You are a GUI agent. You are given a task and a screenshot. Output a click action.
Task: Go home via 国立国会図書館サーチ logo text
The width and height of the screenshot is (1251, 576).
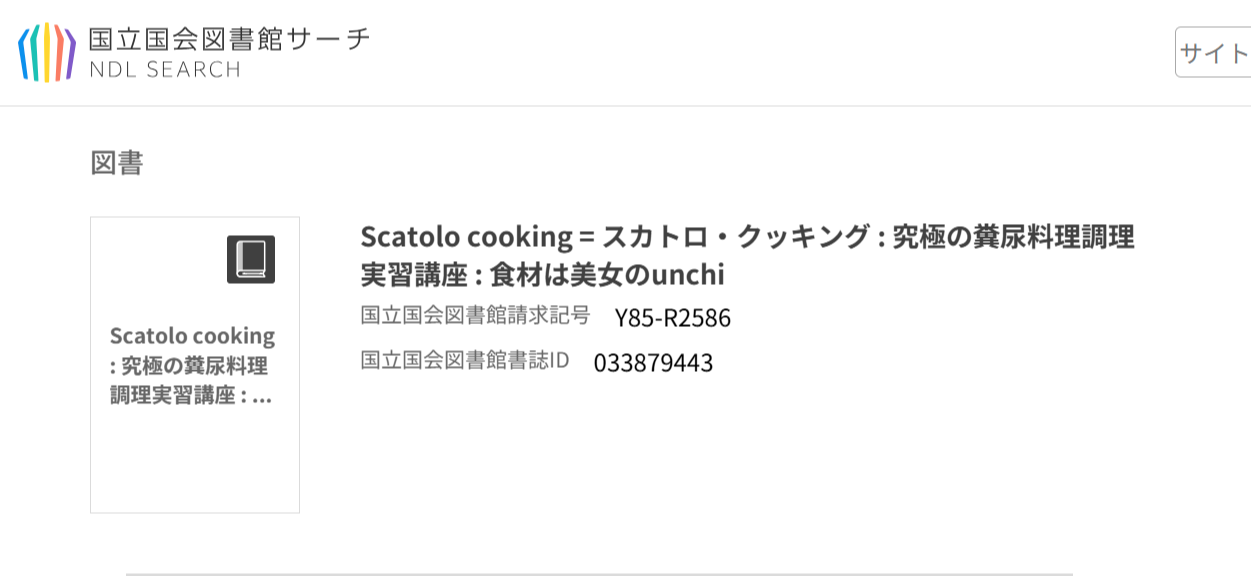click(229, 39)
